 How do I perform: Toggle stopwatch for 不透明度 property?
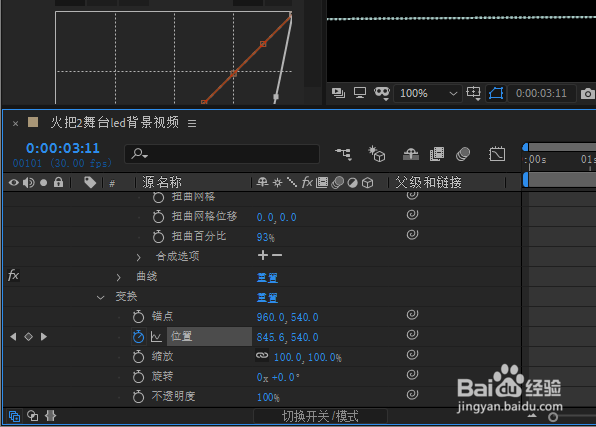point(138,397)
